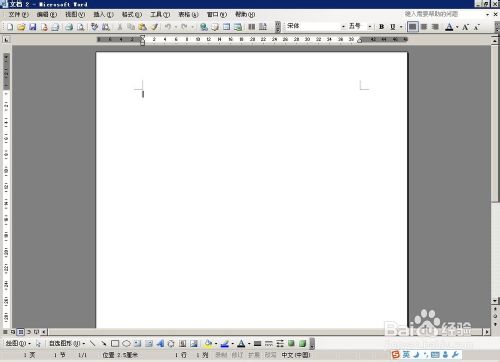The image size is (500, 362).
Task: Click the Undo arrow icon
Action: point(168,27)
